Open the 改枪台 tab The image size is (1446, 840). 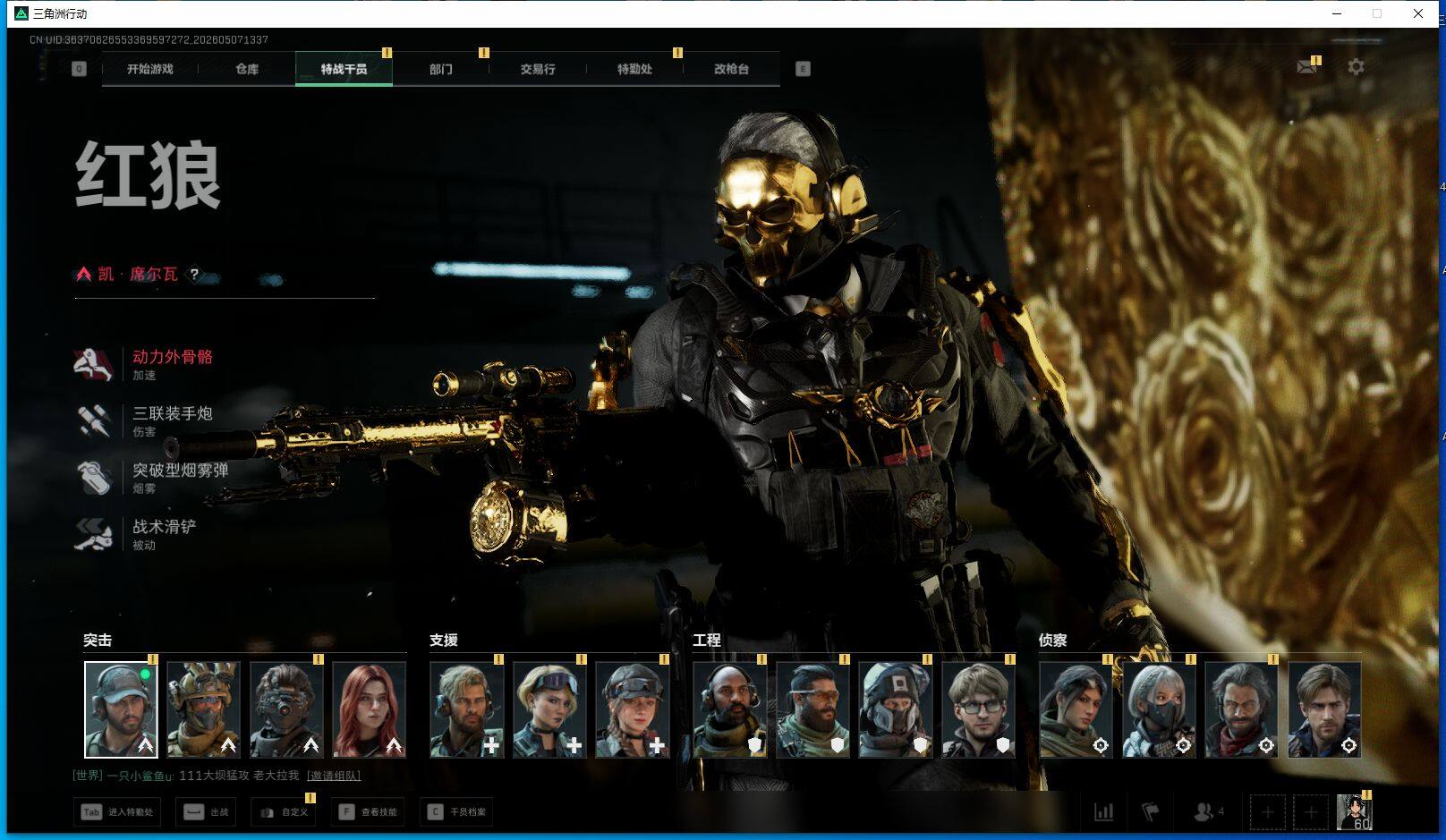(x=731, y=69)
